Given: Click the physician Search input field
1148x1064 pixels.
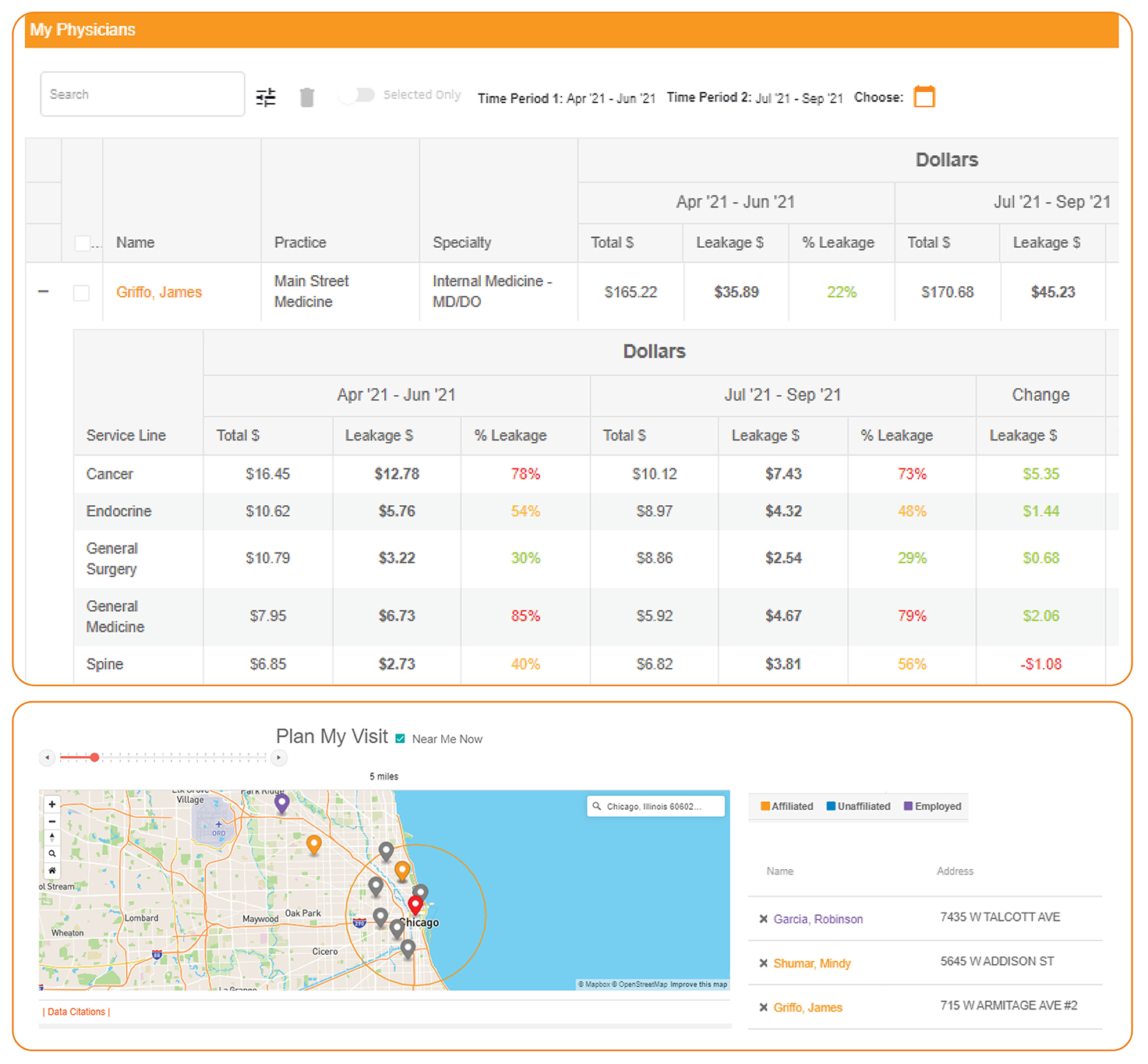Looking at the screenshot, I should (143, 94).
